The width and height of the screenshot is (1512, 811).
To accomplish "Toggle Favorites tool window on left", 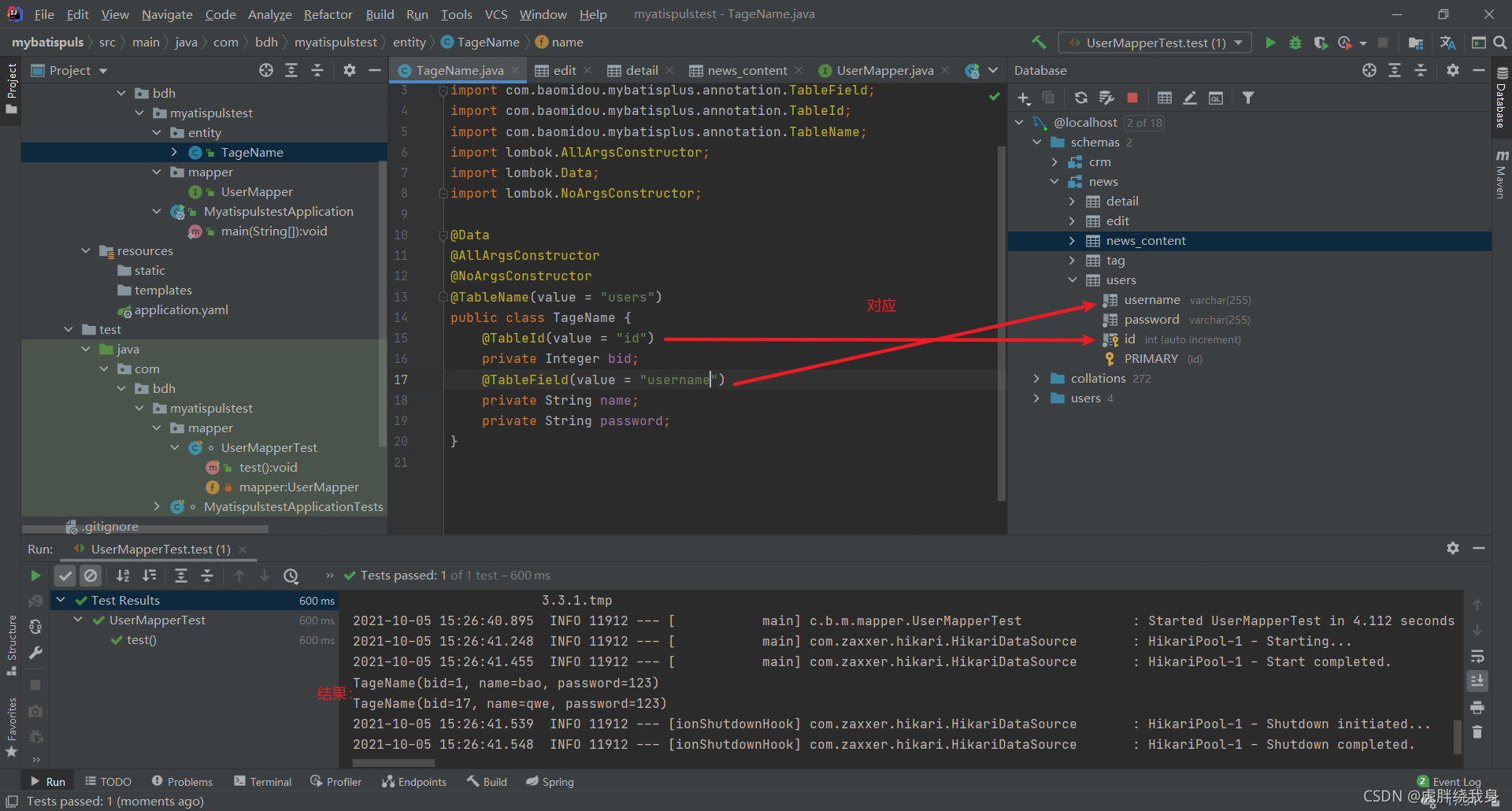I will [x=11, y=728].
